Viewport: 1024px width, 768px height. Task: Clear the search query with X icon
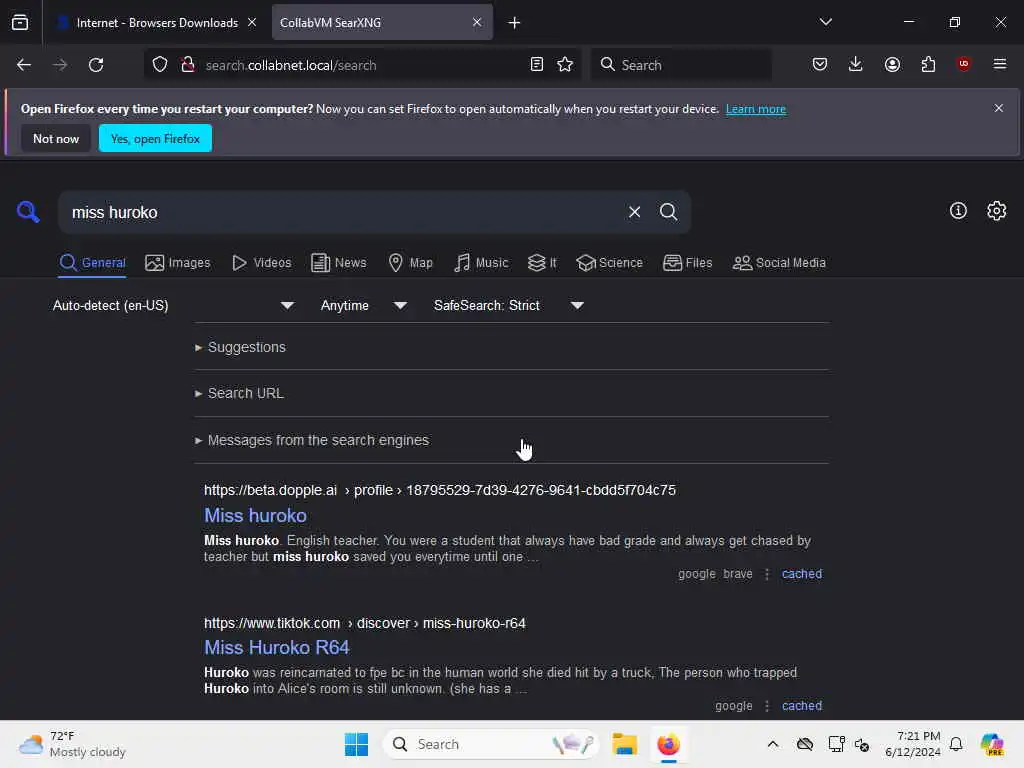(x=634, y=212)
